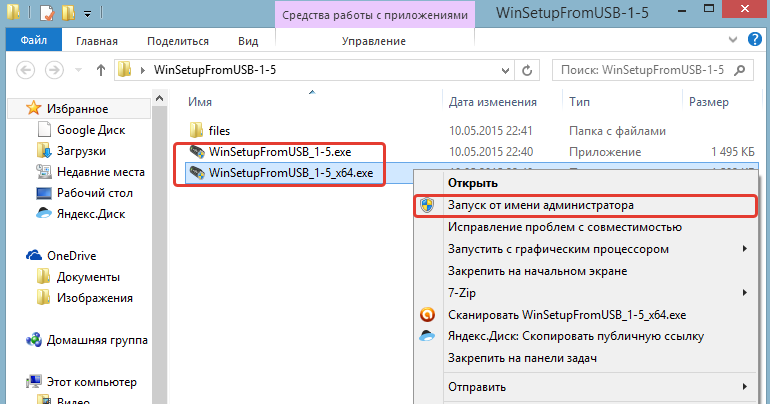Open the Файл ribbon tab

click(34, 40)
